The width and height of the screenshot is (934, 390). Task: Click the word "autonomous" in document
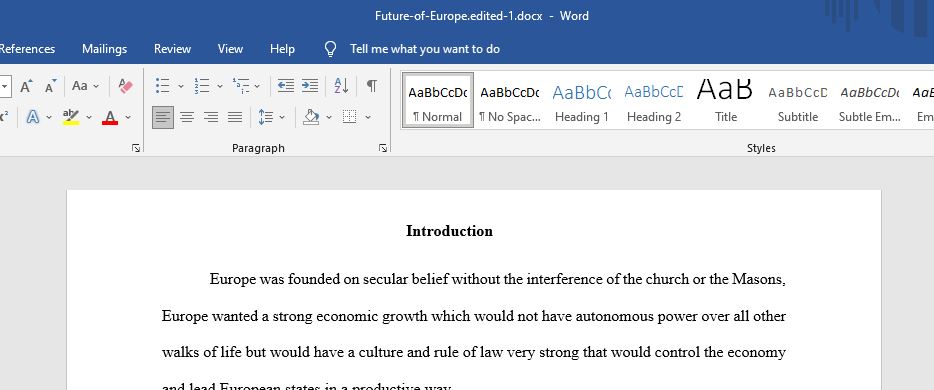[x=615, y=316]
